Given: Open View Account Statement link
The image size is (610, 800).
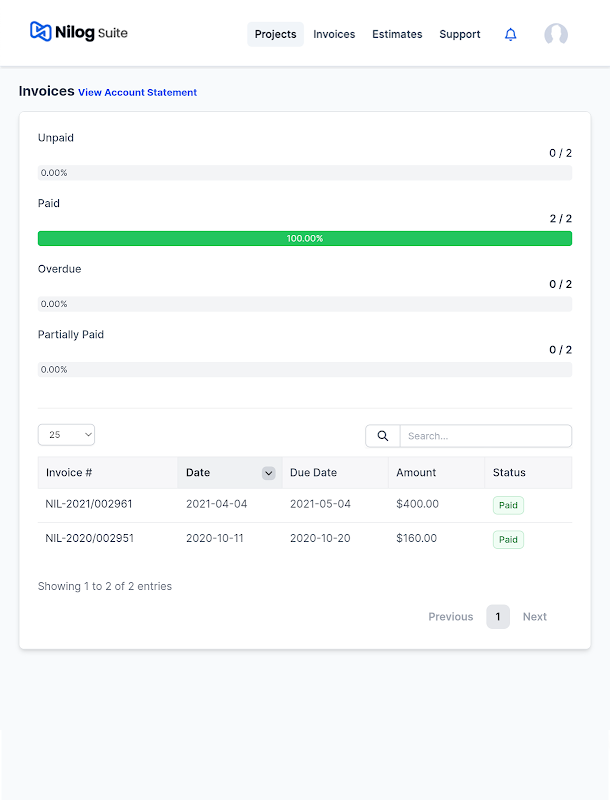Looking at the screenshot, I should point(137,93).
